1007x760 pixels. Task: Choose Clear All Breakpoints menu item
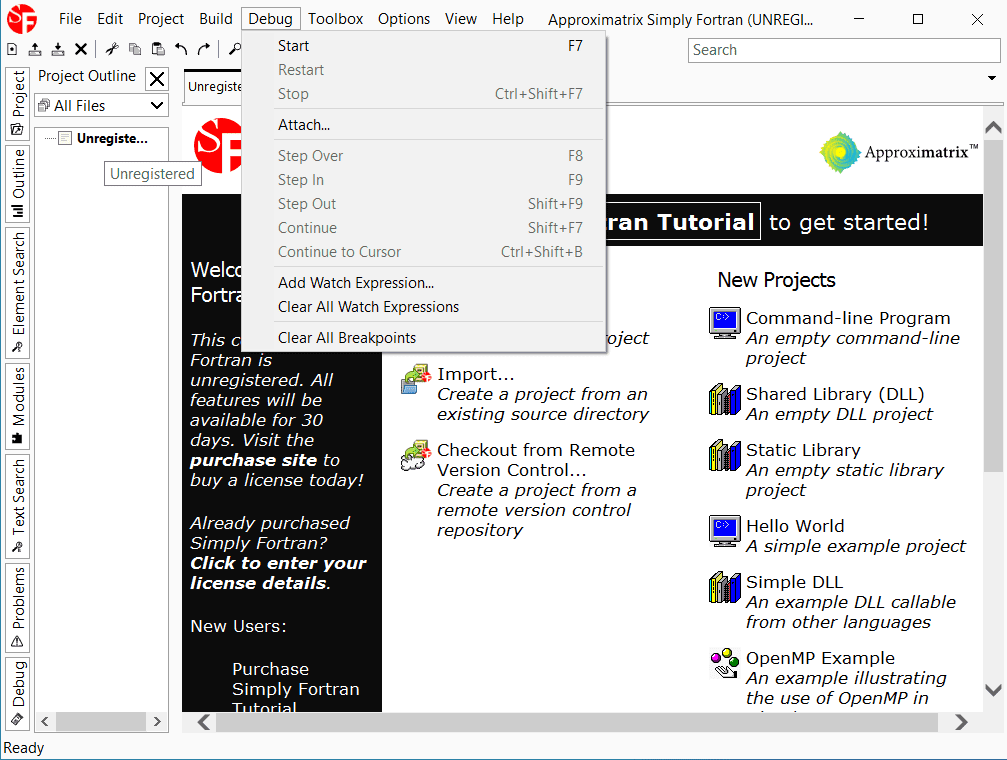click(424, 337)
